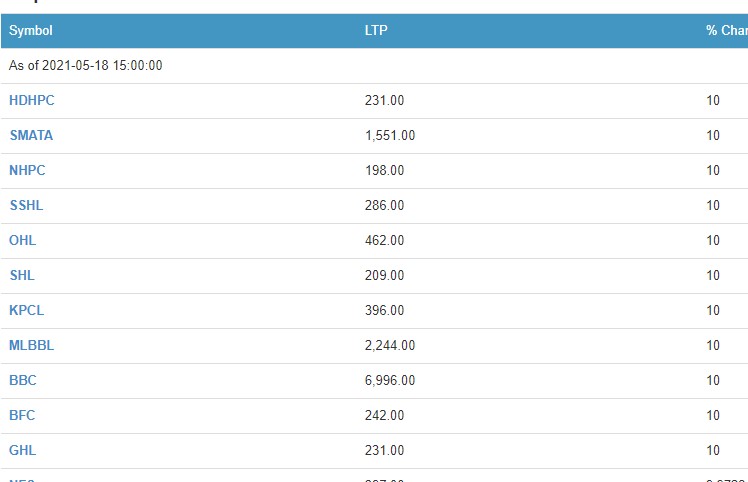Click the 'As of 2021-05-18 15:00:00' timestamp
Image resolution: width=748 pixels, height=482 pixels.
click(x=85, y=66)
